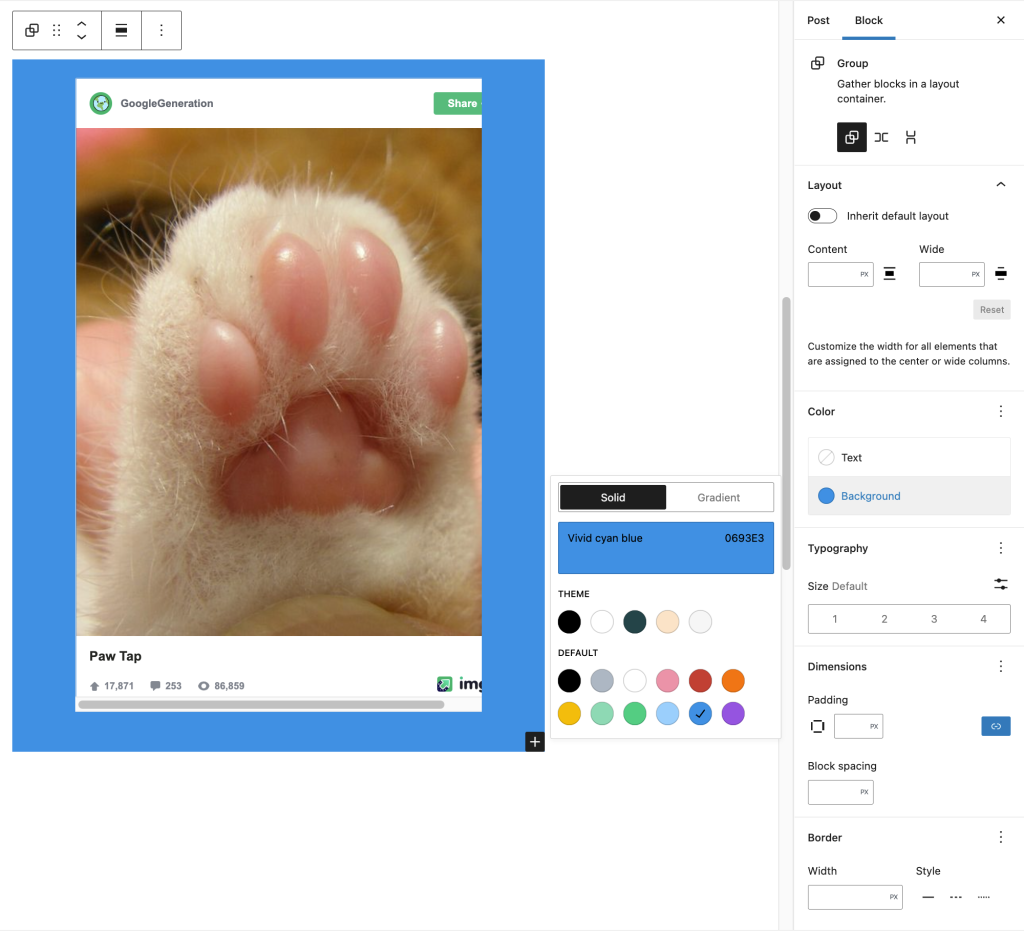This screenshot has height=931, width=1024.
Task: Switch to the Post tab
Action: (x=818, y=20)
